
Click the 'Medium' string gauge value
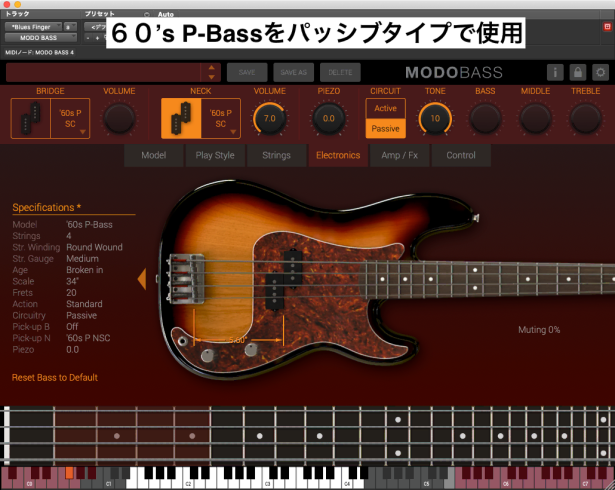coord(82,259)
